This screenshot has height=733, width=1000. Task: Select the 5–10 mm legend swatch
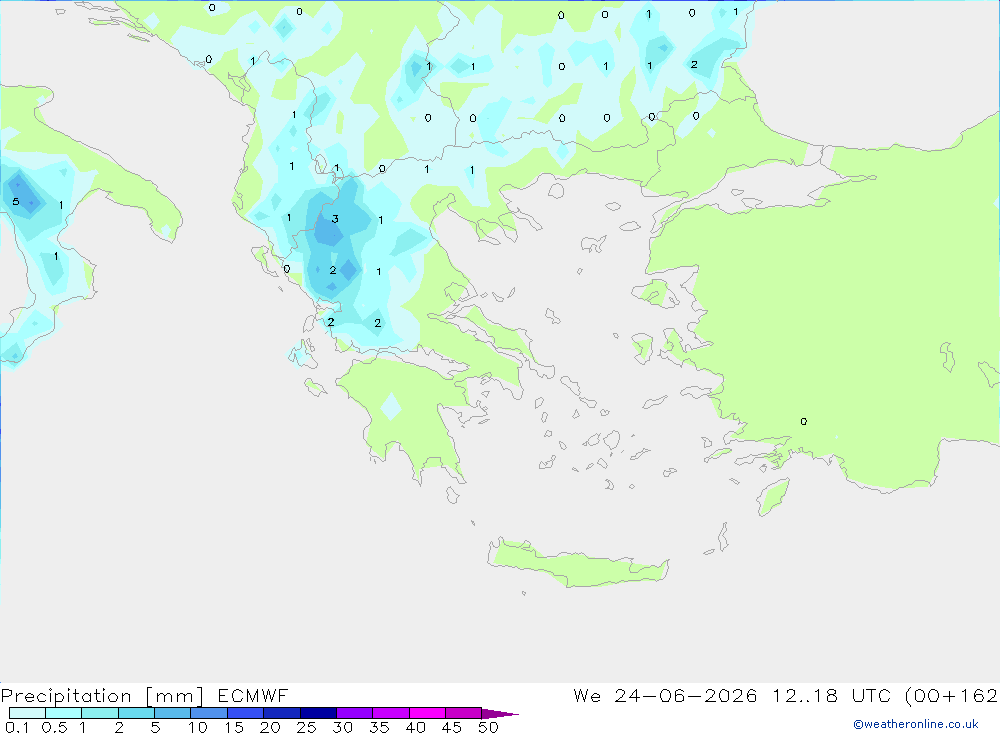173,713
